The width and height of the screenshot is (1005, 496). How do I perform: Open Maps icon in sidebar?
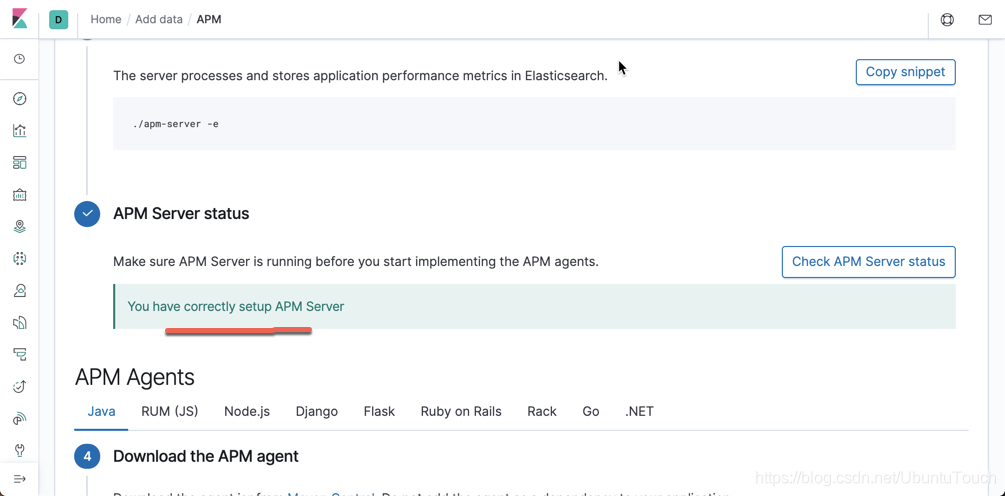pos(20,226)
